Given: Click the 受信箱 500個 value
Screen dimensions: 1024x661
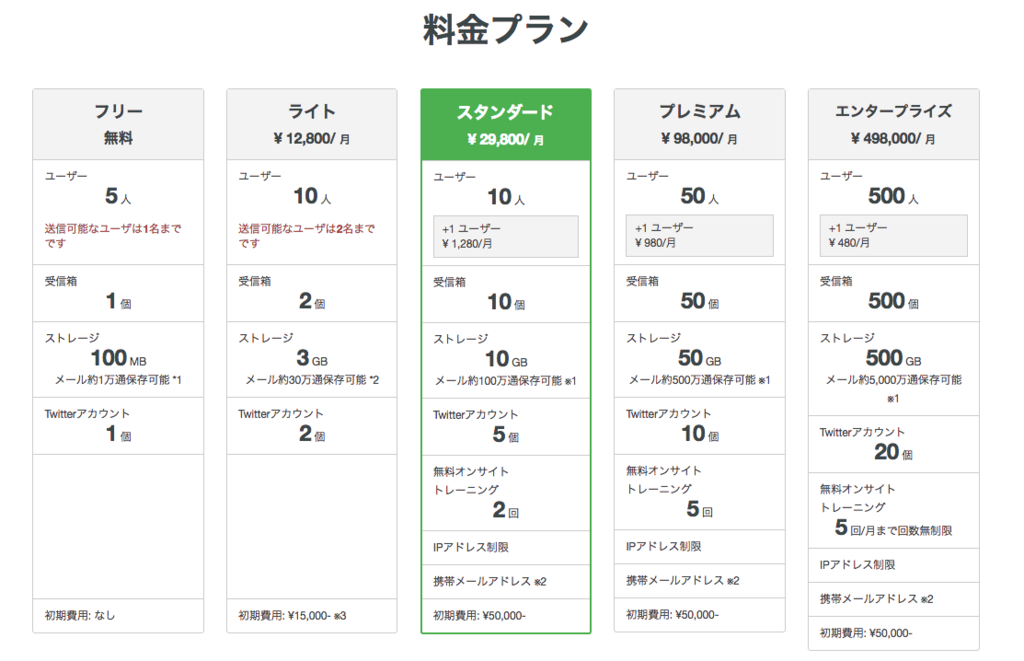Looking at the screenshot, I should (x=893, y=301).
